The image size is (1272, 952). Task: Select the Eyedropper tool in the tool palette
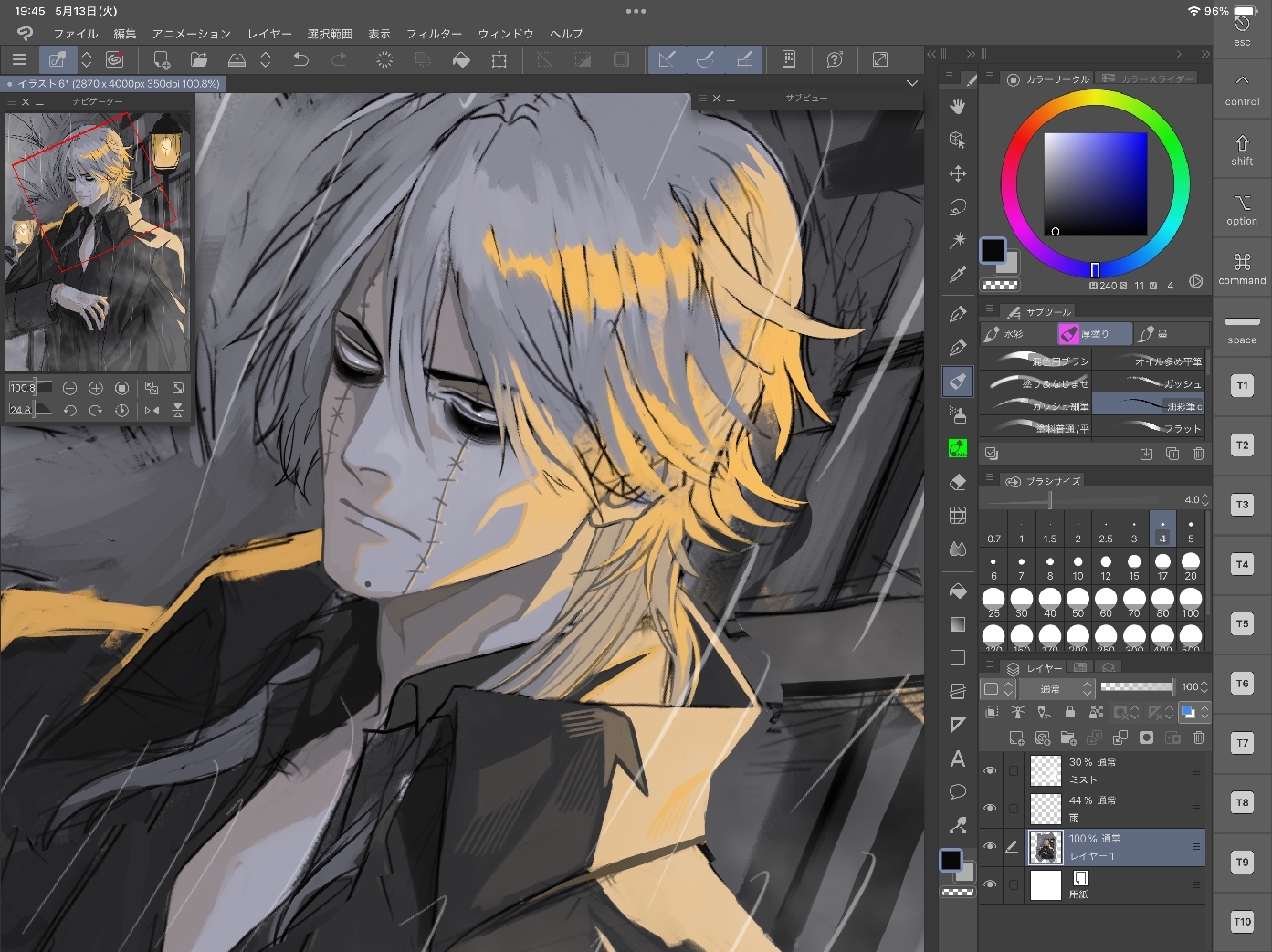click(x=957, y=274)
